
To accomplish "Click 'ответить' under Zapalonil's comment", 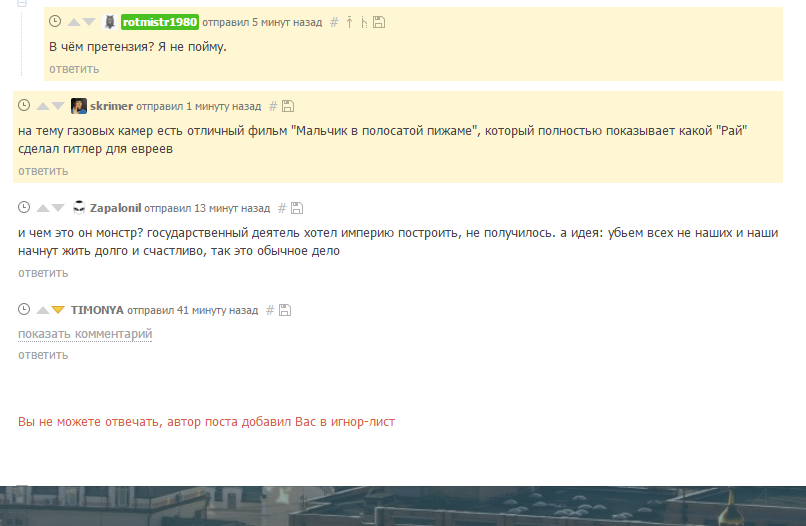I will 43,273.
